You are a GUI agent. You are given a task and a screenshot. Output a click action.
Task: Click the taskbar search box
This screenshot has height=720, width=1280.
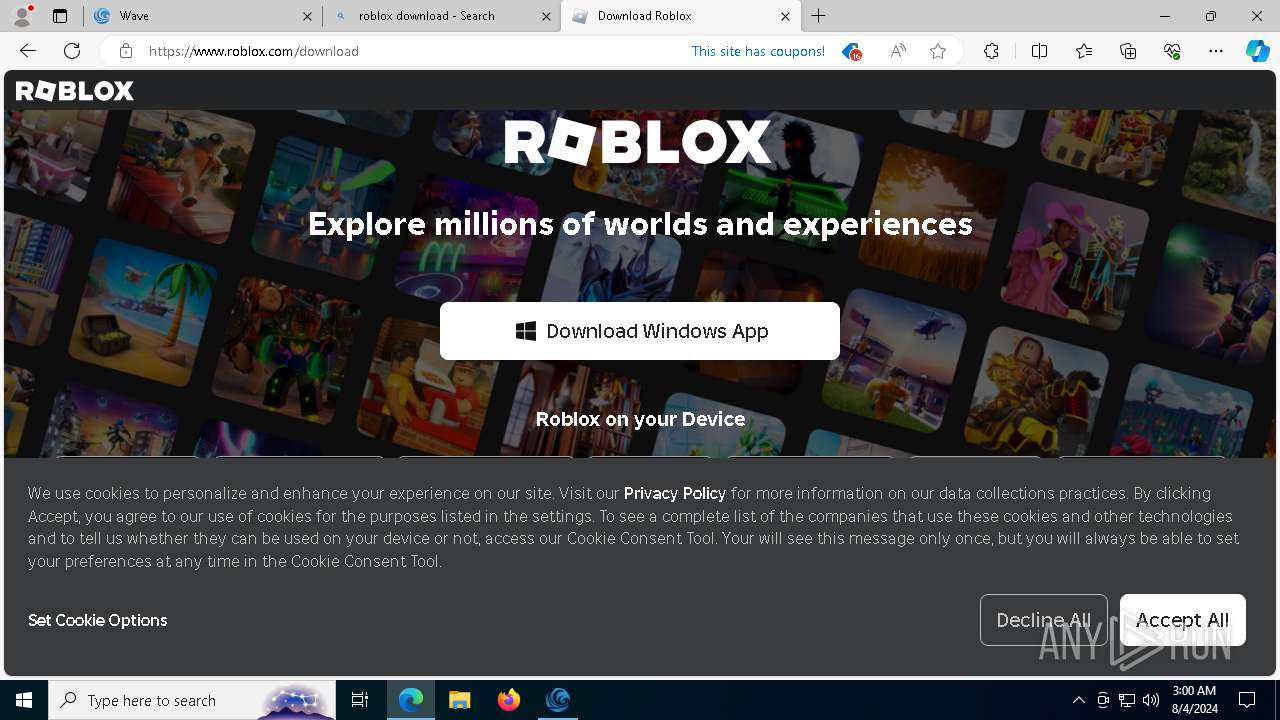pos(192,700)
